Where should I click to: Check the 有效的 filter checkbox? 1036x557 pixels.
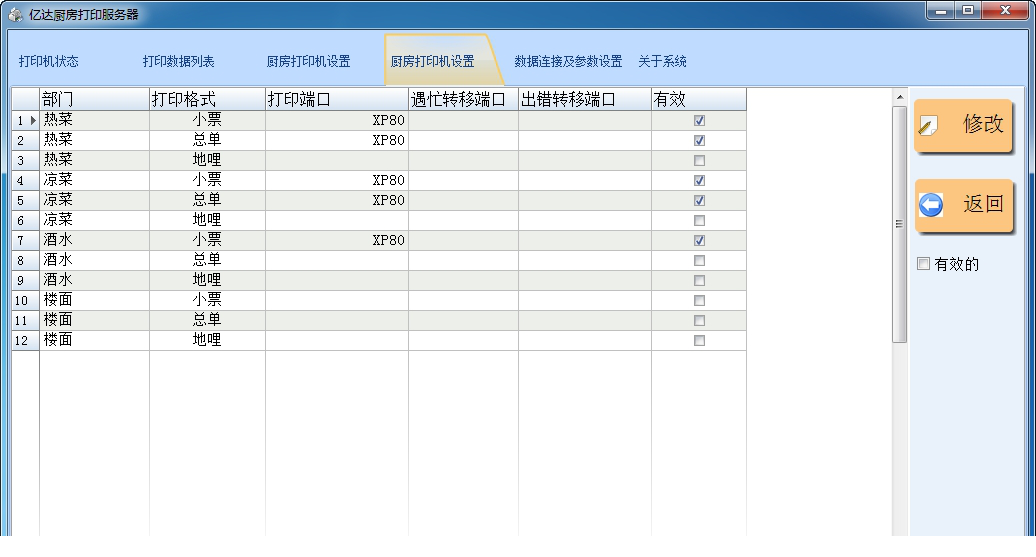click(x=924, y=264)
